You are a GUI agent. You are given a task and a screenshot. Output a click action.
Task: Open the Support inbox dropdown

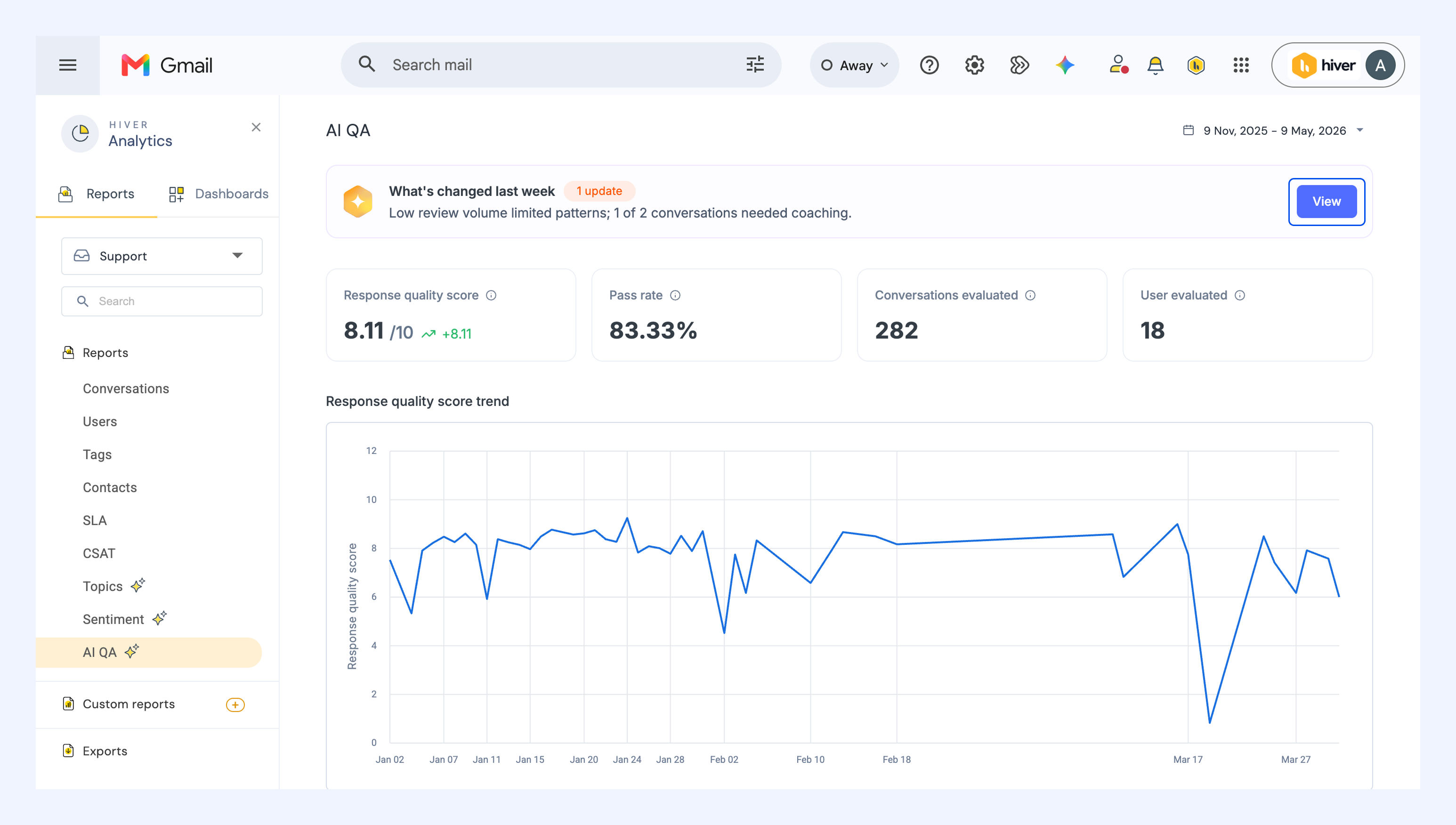click(162, 256)
